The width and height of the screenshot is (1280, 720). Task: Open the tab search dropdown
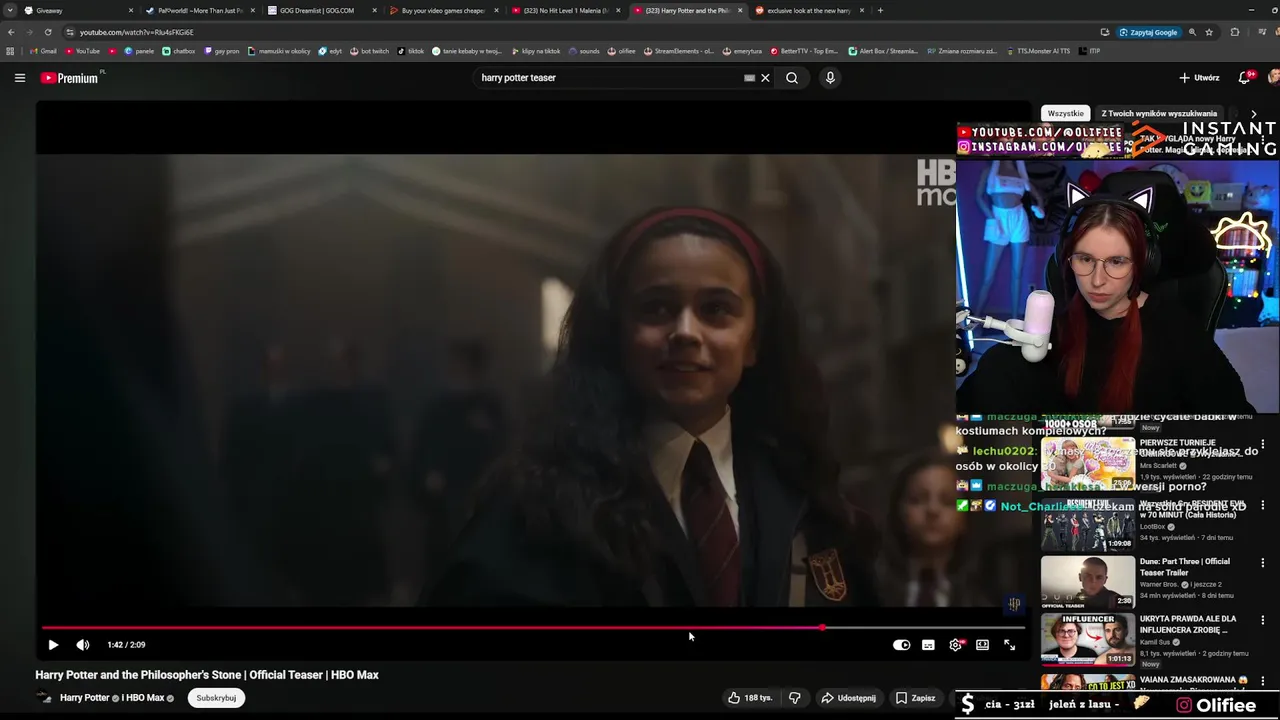(x=10, y=11)
